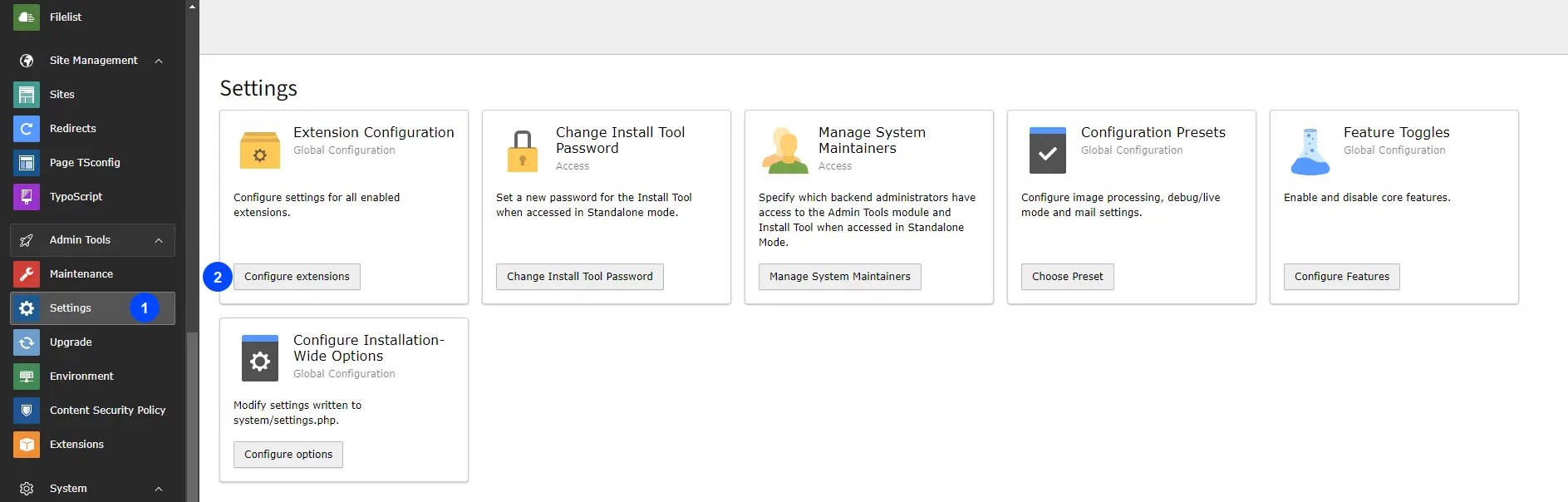
Task: Open the Redirects module icon
Action: [27, 129]
